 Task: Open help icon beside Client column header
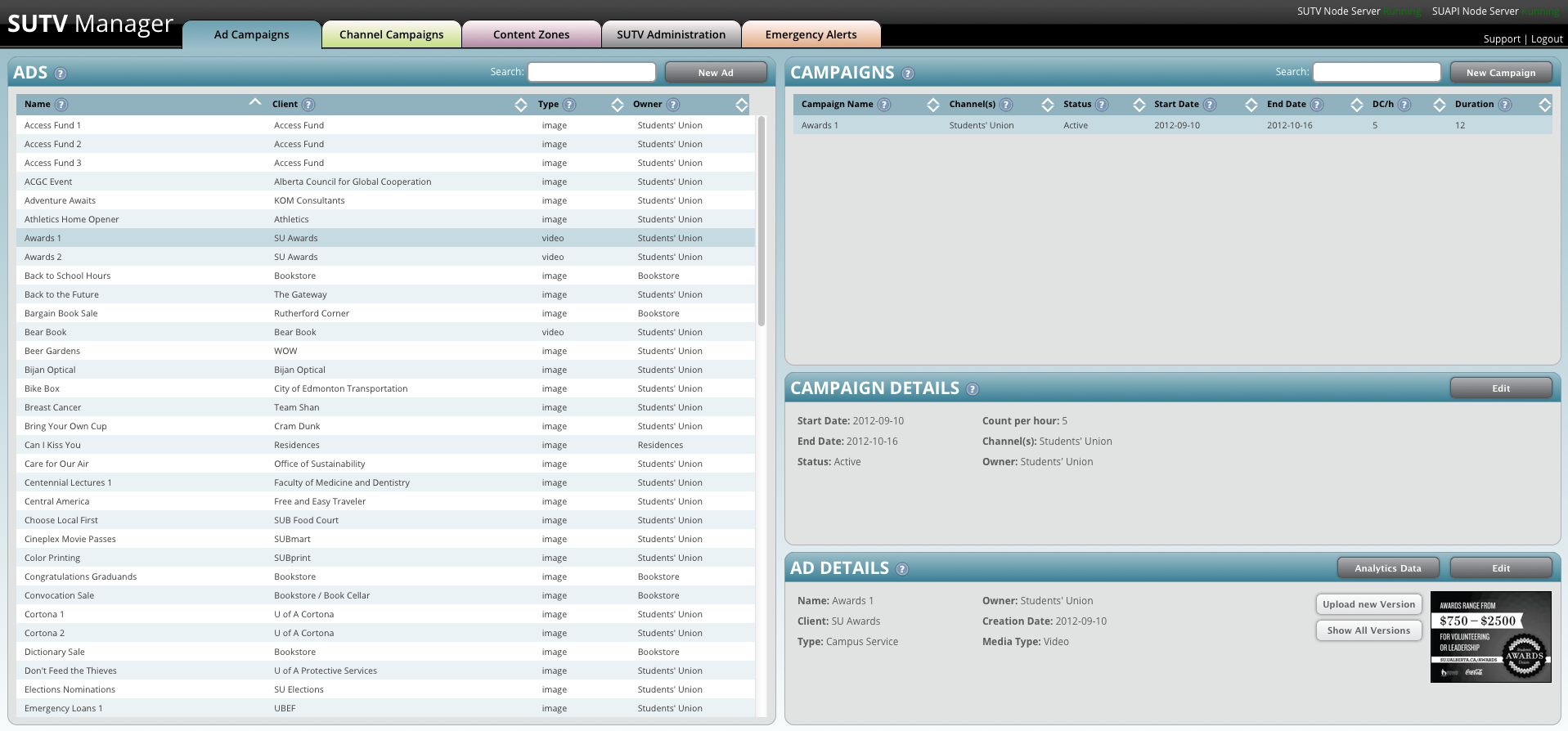click(308, 105)
